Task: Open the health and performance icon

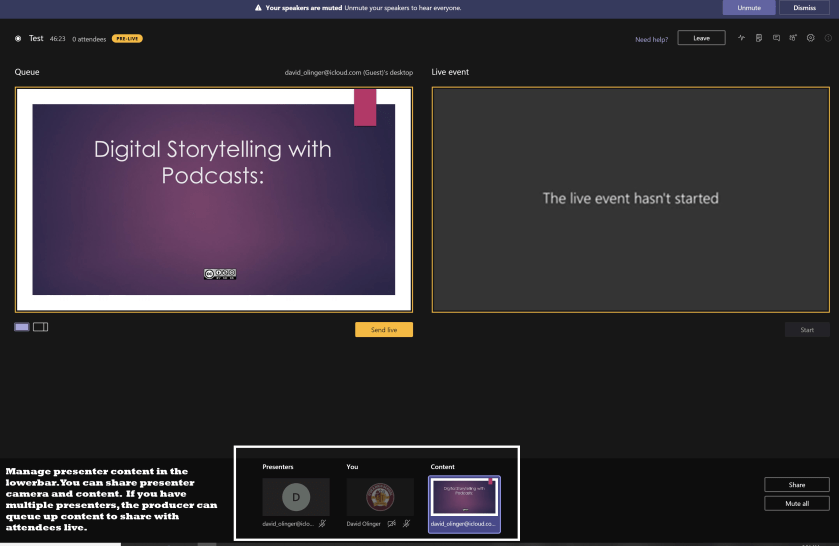Action: coord(742,38)
